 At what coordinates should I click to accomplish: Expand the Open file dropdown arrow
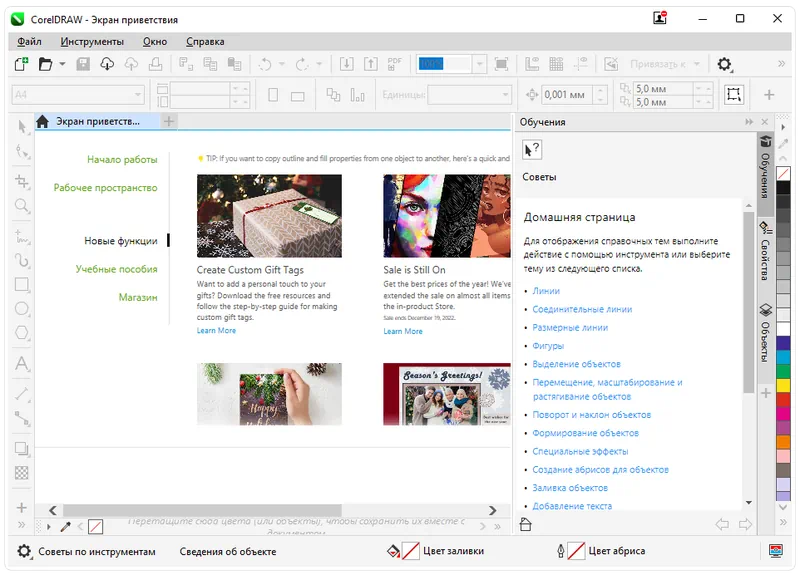tap(63, 64)
